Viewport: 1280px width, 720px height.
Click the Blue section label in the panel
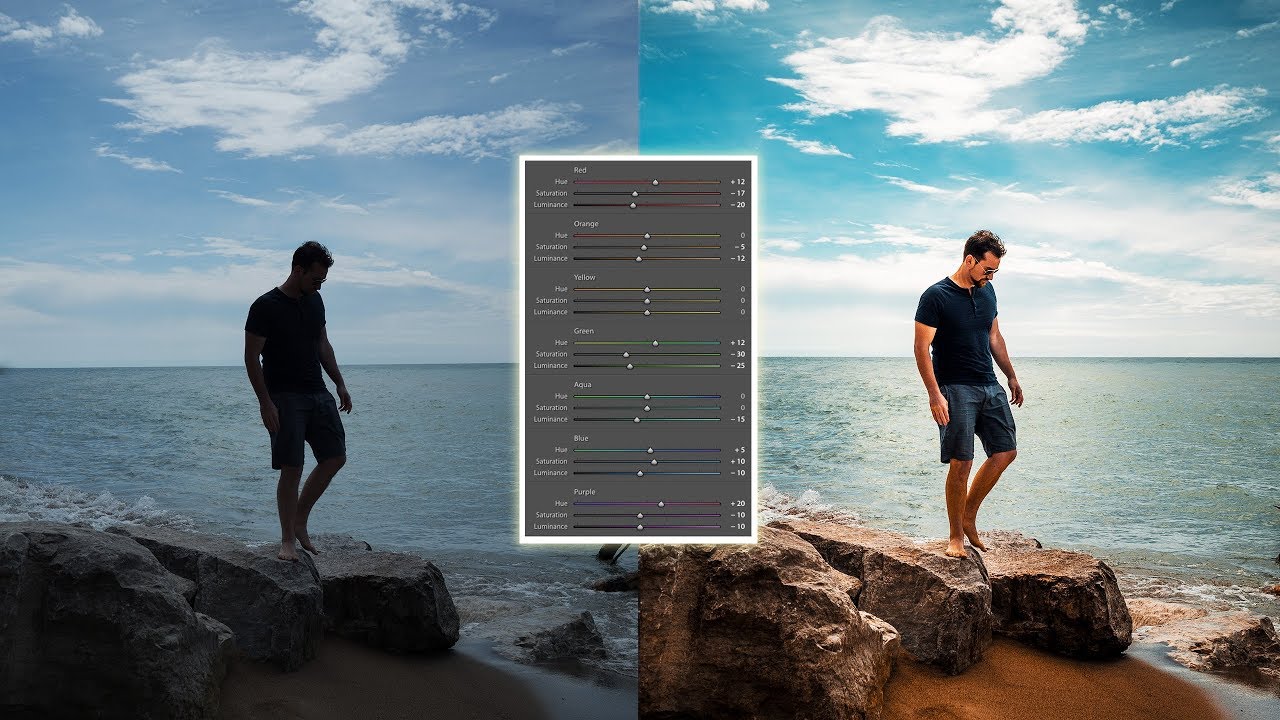581,437
